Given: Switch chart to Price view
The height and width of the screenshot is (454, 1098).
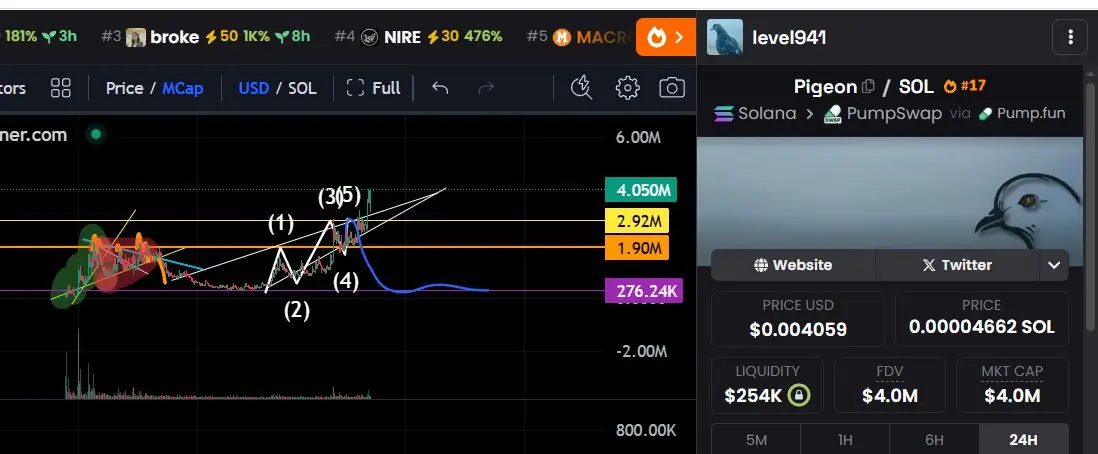Looking at the screenshot, I should click(125, 88).
